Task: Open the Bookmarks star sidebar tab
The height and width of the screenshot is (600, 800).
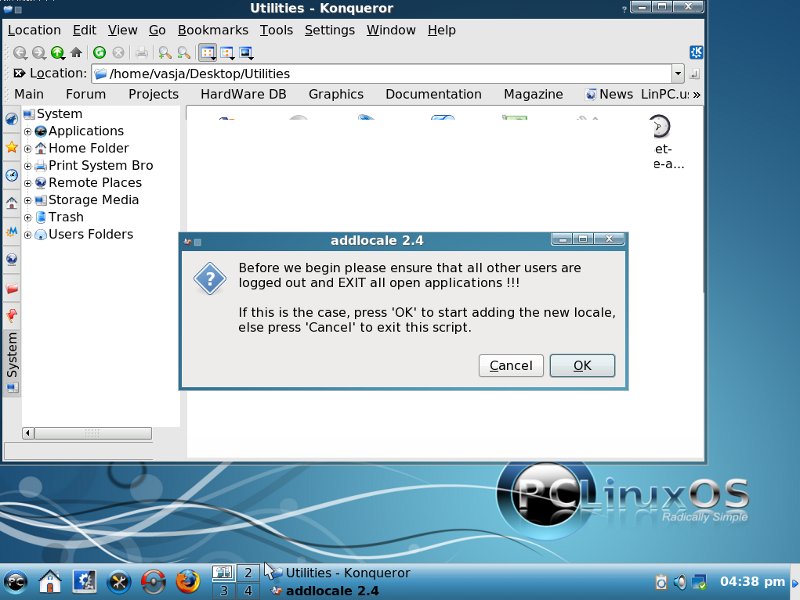Action: coord(11,147)
